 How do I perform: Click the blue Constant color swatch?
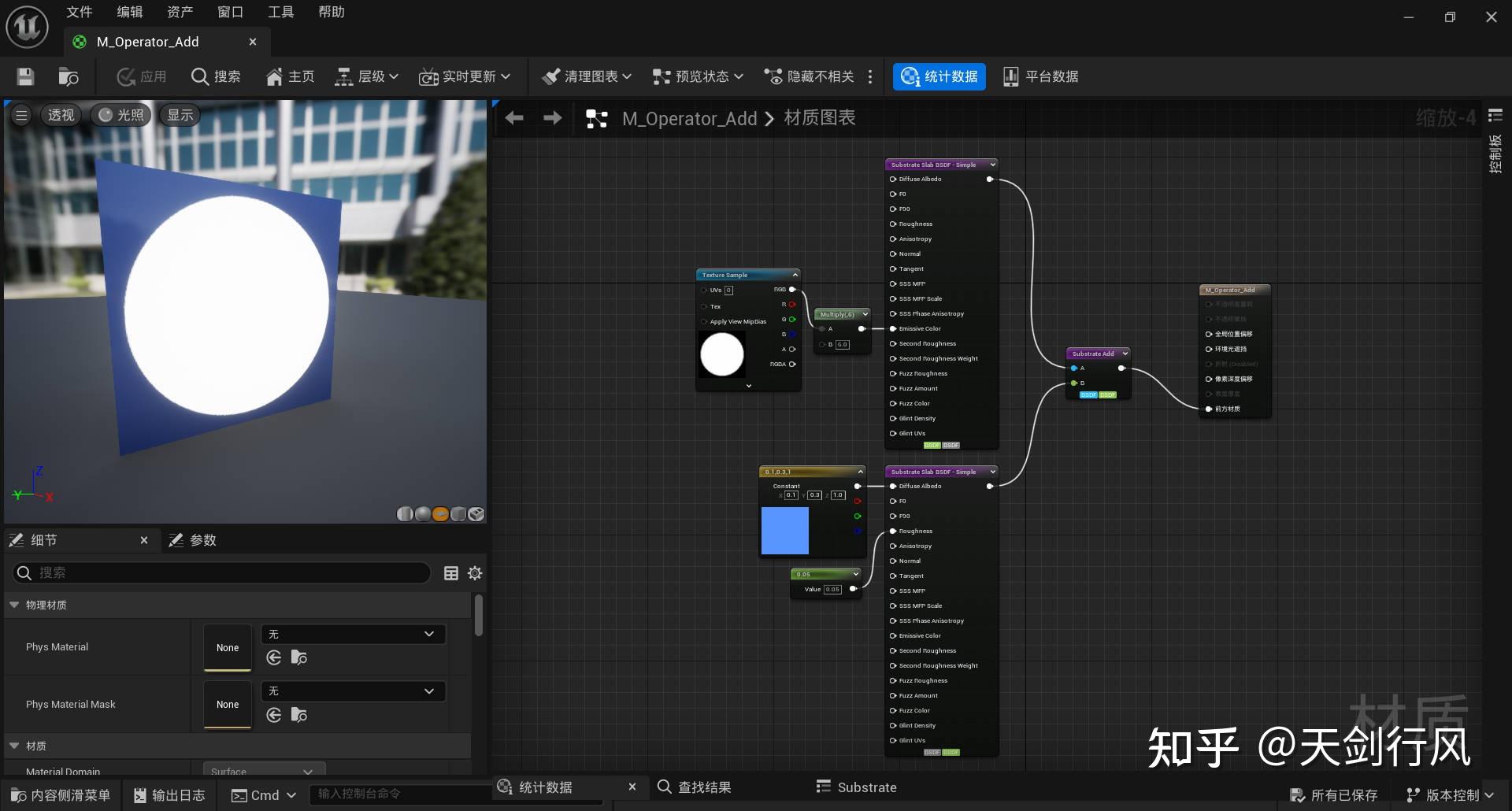click(784, 531)
